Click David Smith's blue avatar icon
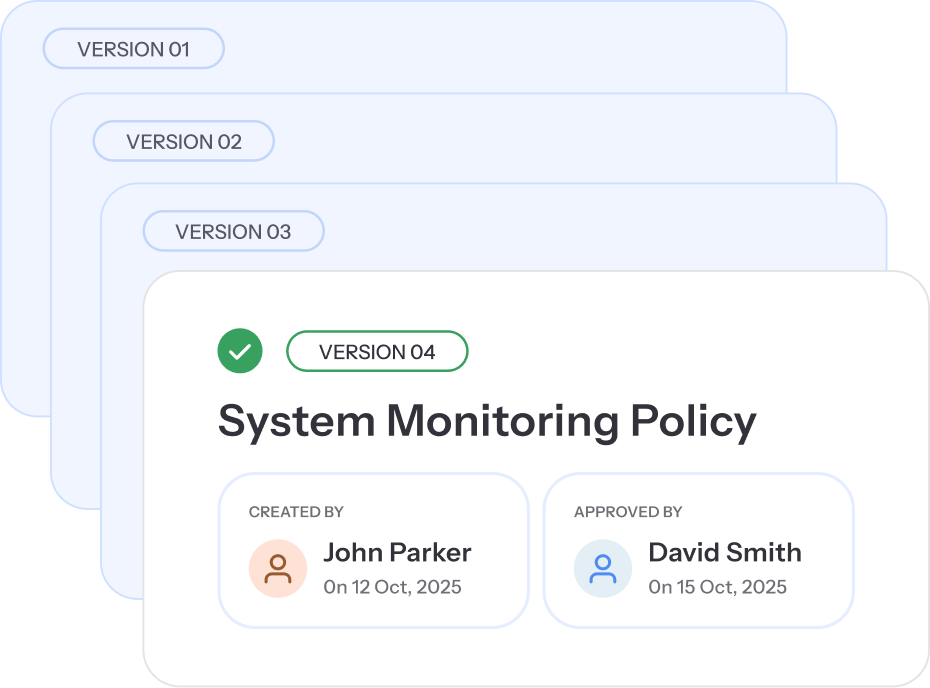Image resolution: width=930 pixels, height=688 pixels. 602,569
